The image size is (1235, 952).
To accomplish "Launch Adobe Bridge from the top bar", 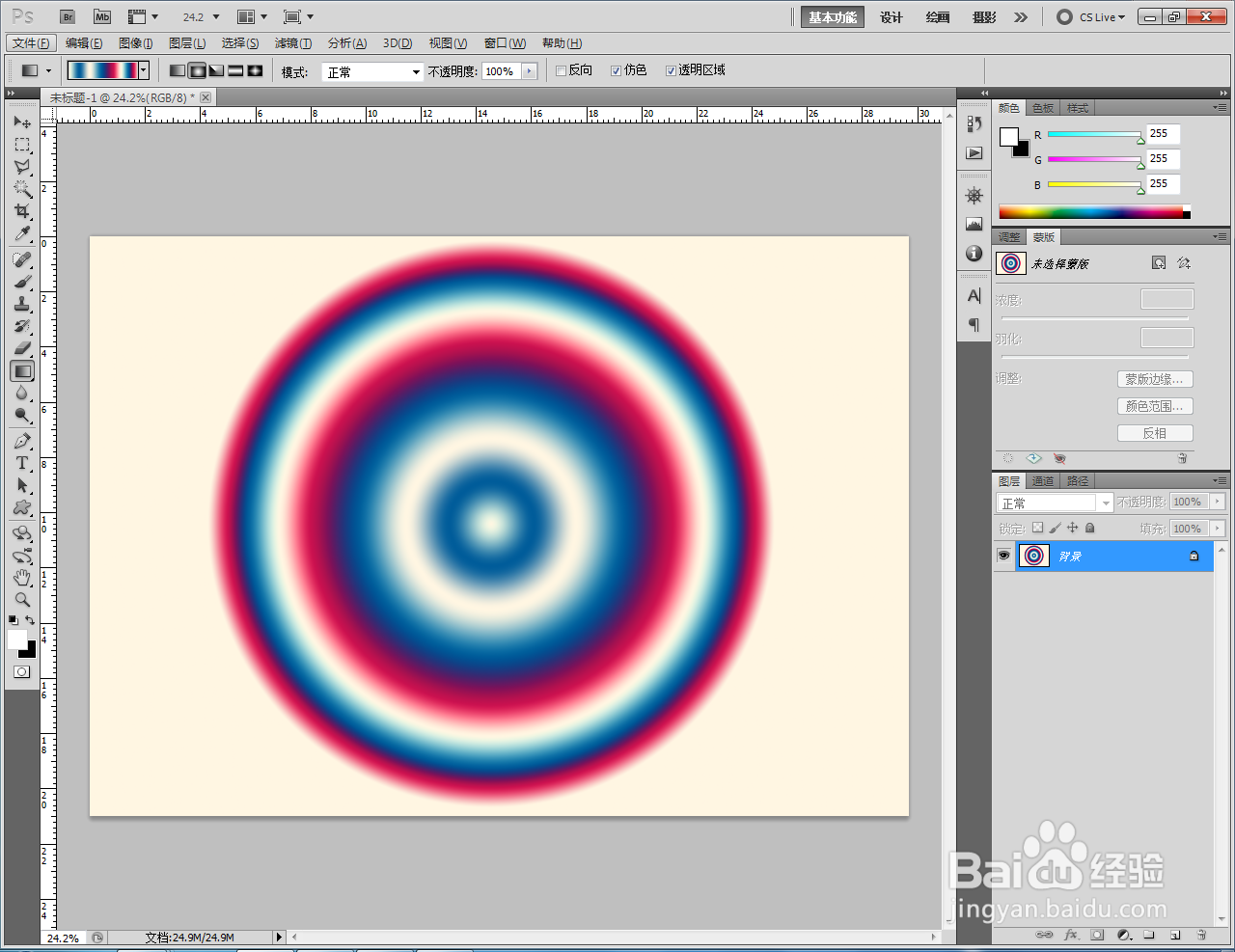I will click(68, 16).
